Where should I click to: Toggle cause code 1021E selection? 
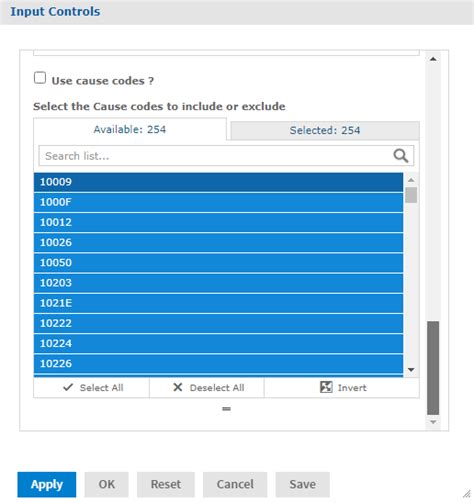218,303
